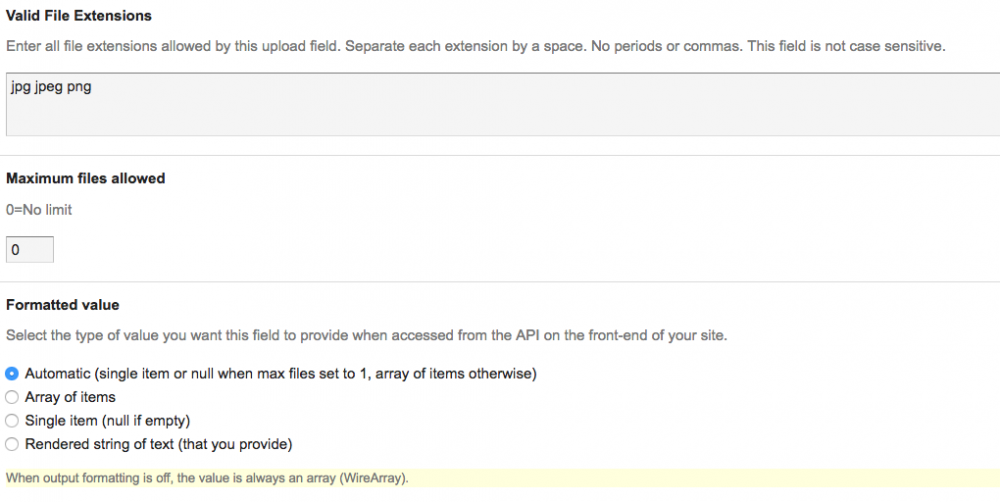
Task: Click the "Valid File Extensions" heading
Action: tap(79, 17)
